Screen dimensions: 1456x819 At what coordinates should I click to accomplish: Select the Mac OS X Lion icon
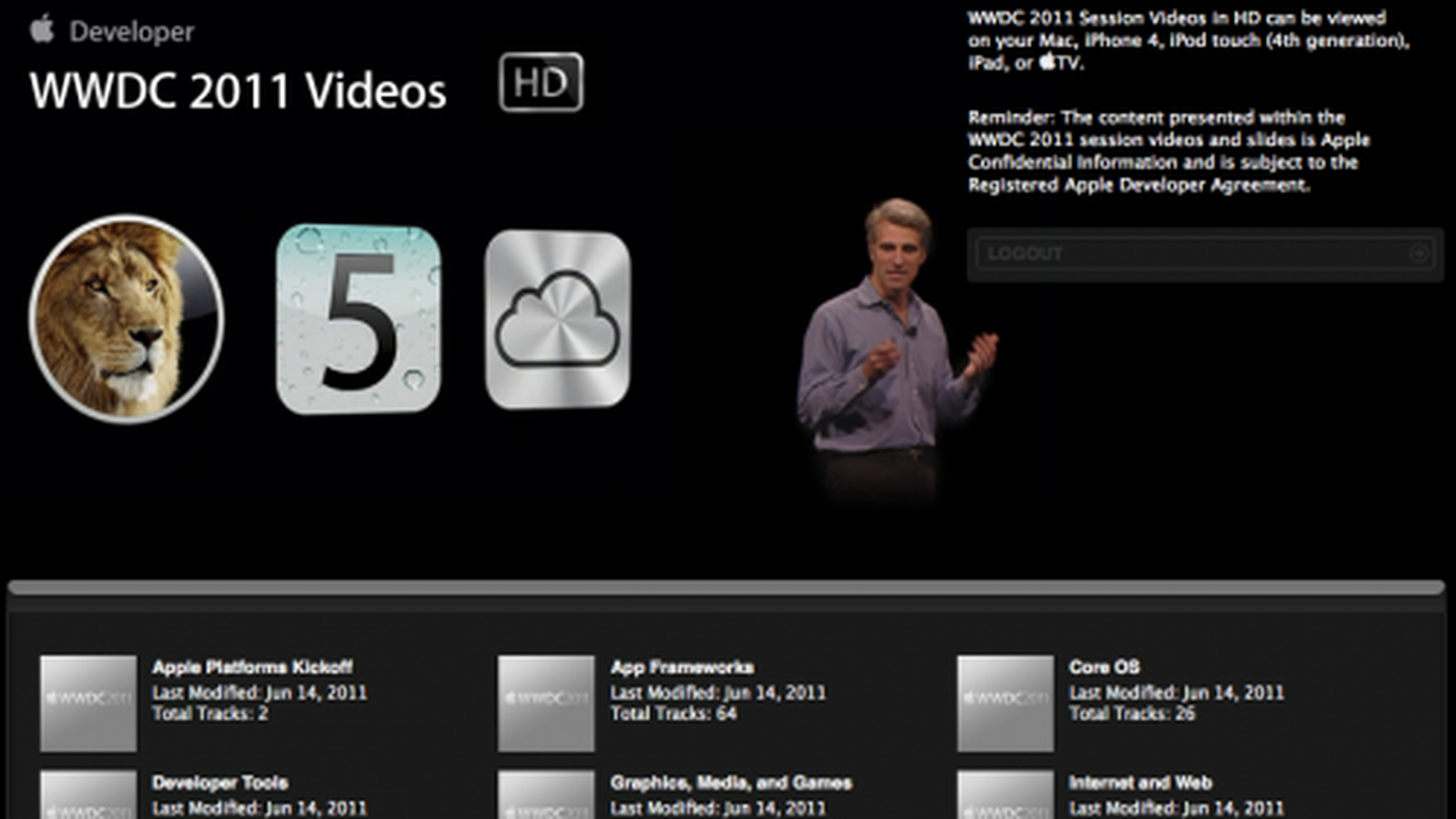[x=126, y=318]
